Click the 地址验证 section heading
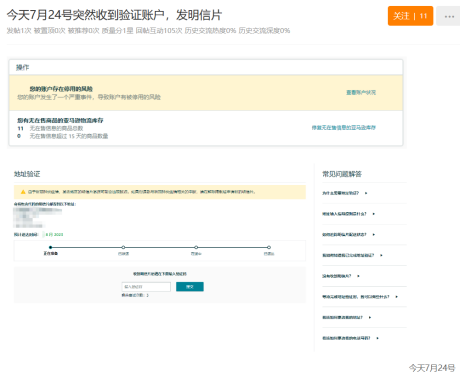The image size is (460, 376). coord(27,174)
